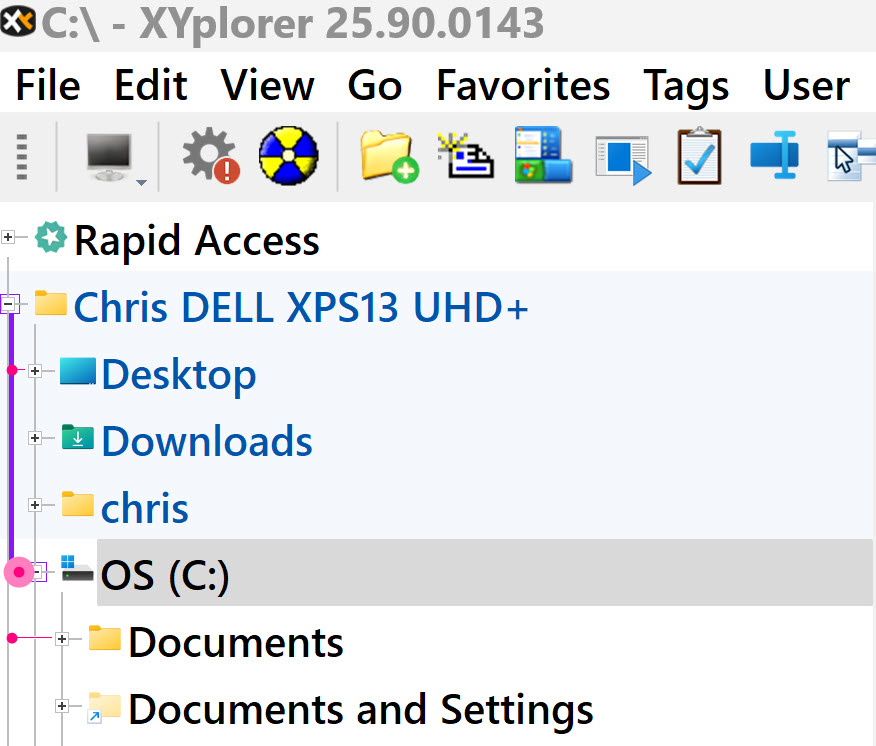Image resolution: width=876 pixels, height=746 pixels.
Task: Expand the Documents and Settings node
Action: (x=62, y=706)
